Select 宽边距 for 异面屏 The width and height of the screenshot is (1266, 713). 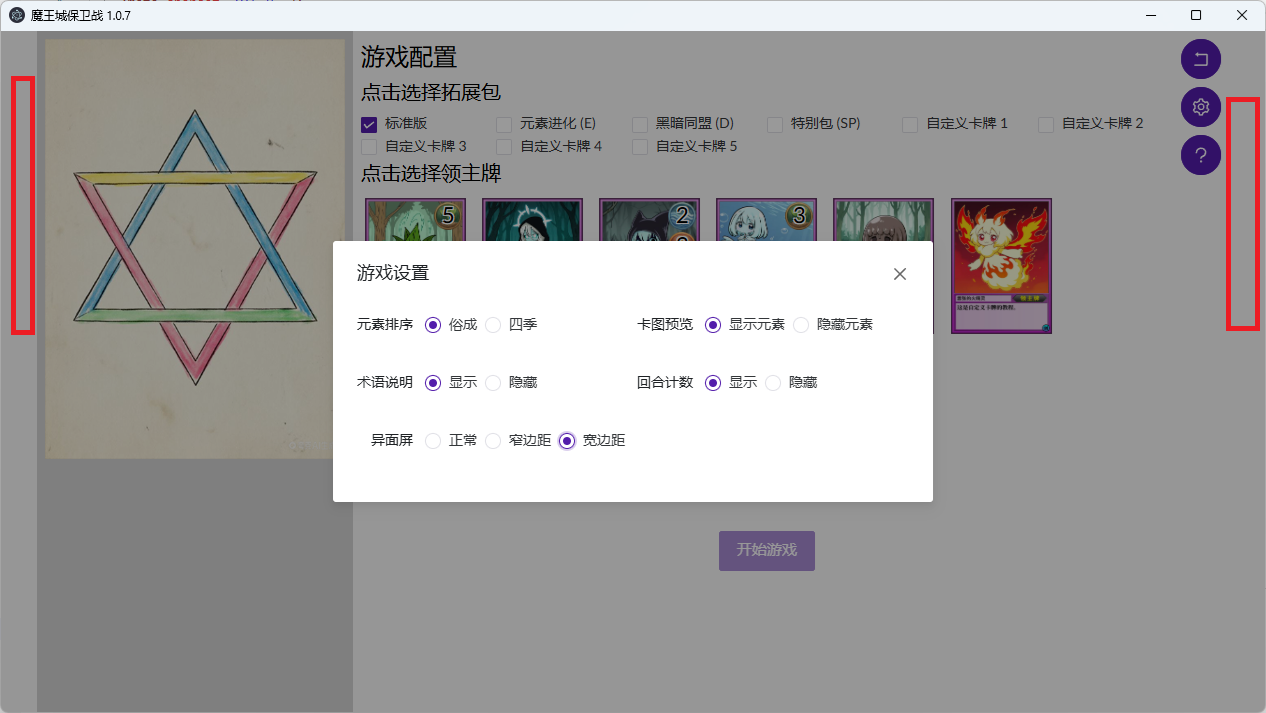coord(567,440)
